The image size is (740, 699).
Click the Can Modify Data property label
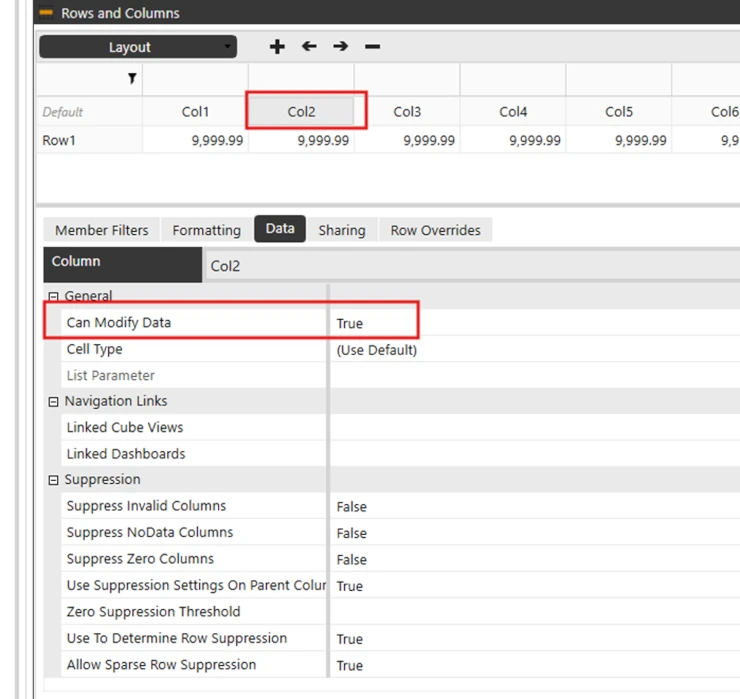(118, 322)
